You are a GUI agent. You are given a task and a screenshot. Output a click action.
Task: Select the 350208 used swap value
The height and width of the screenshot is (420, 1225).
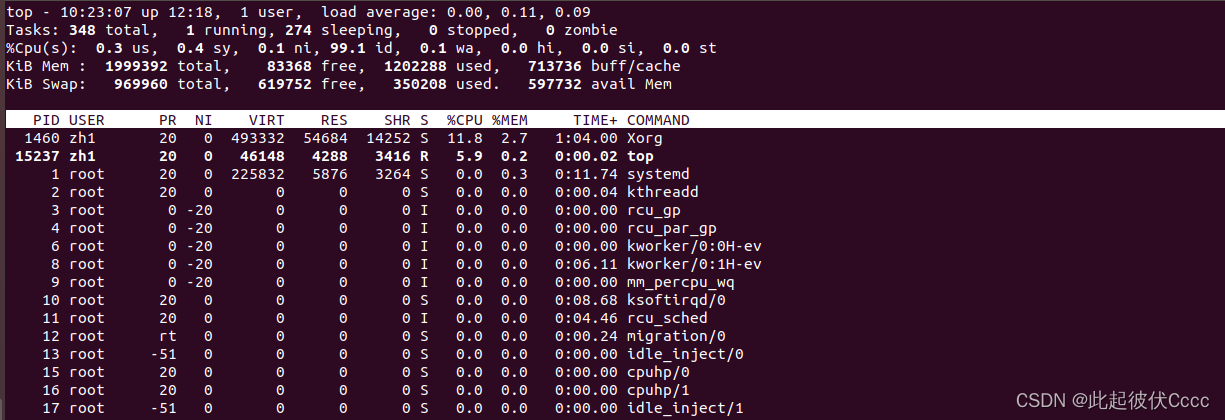point(420,84)
